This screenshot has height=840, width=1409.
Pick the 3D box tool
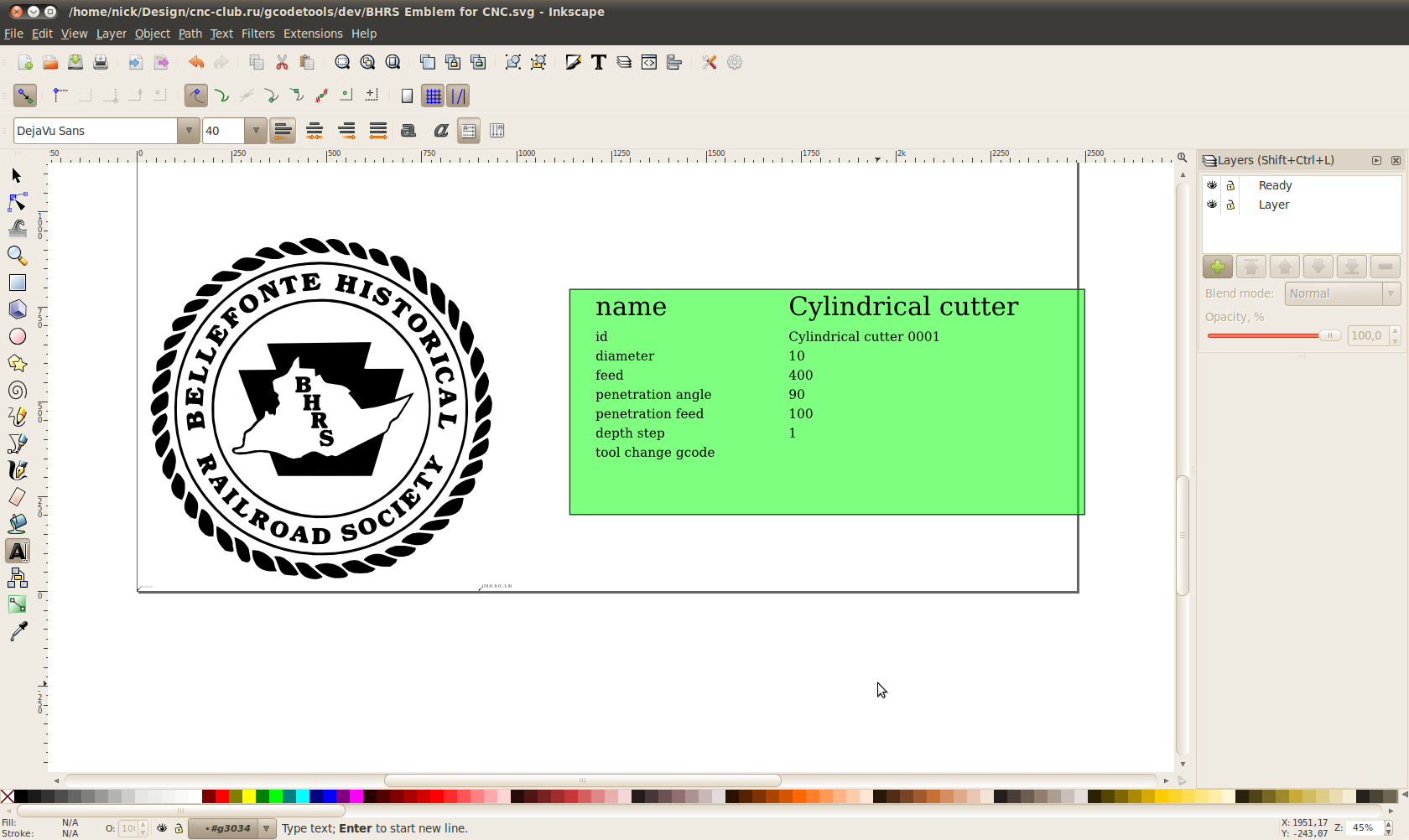tap(17, 309)
